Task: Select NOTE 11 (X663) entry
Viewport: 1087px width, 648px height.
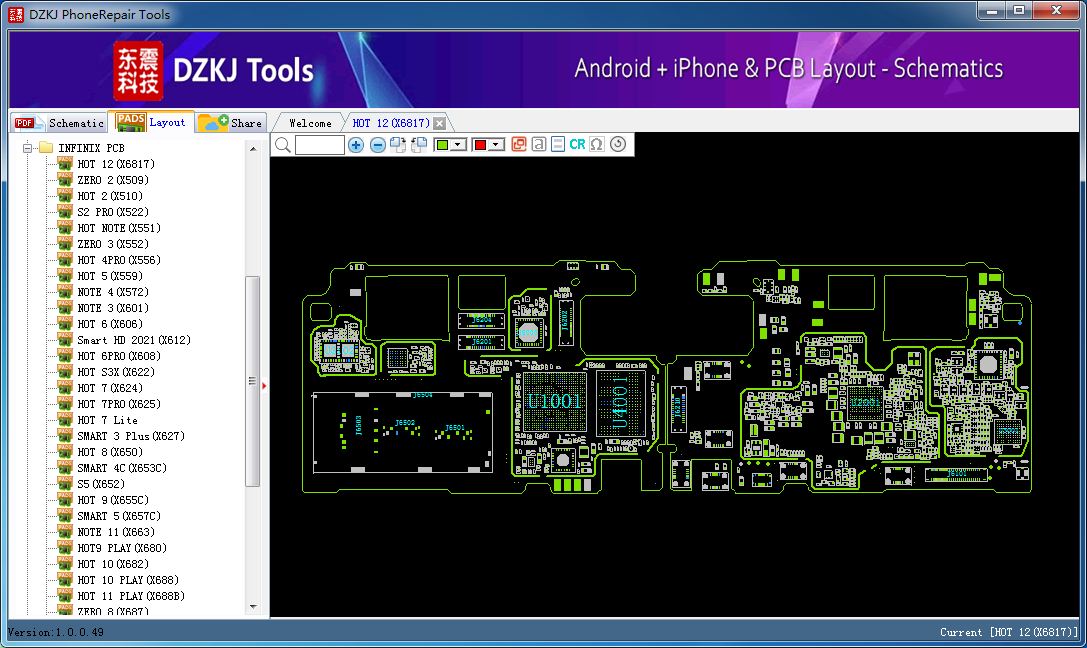Action: (116, 532)
